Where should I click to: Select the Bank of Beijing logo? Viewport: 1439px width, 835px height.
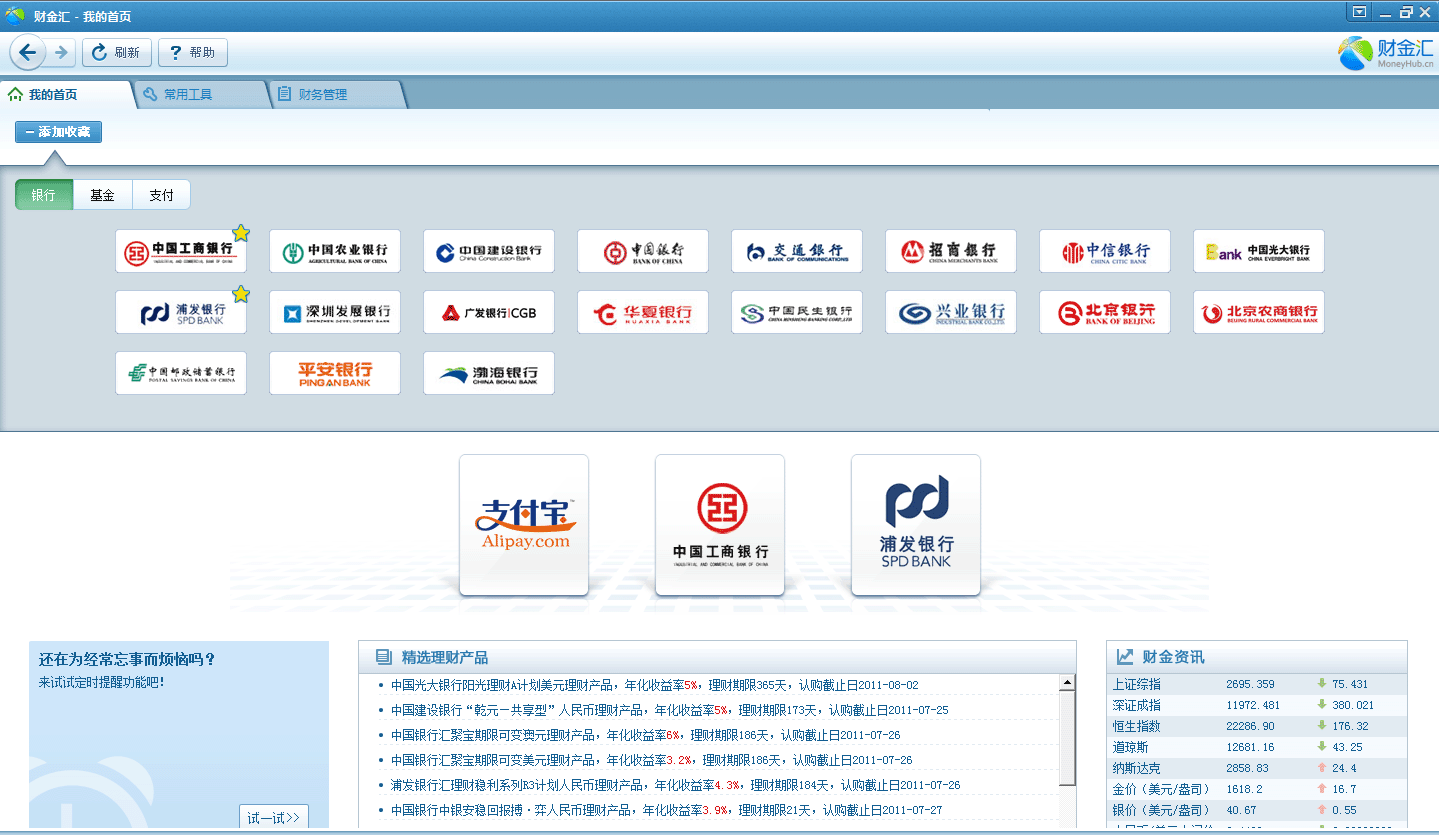pyautogui.click(x=1104, y=312)
